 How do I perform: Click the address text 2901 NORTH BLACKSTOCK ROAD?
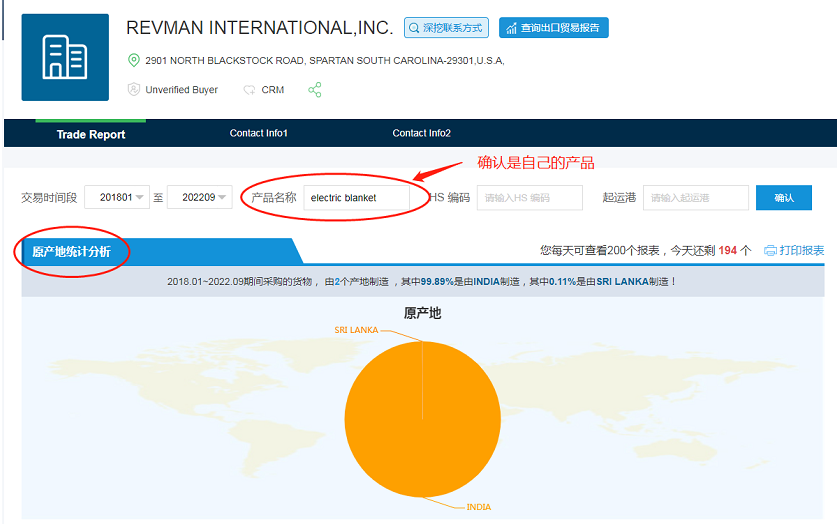click(x=225, y=60)
